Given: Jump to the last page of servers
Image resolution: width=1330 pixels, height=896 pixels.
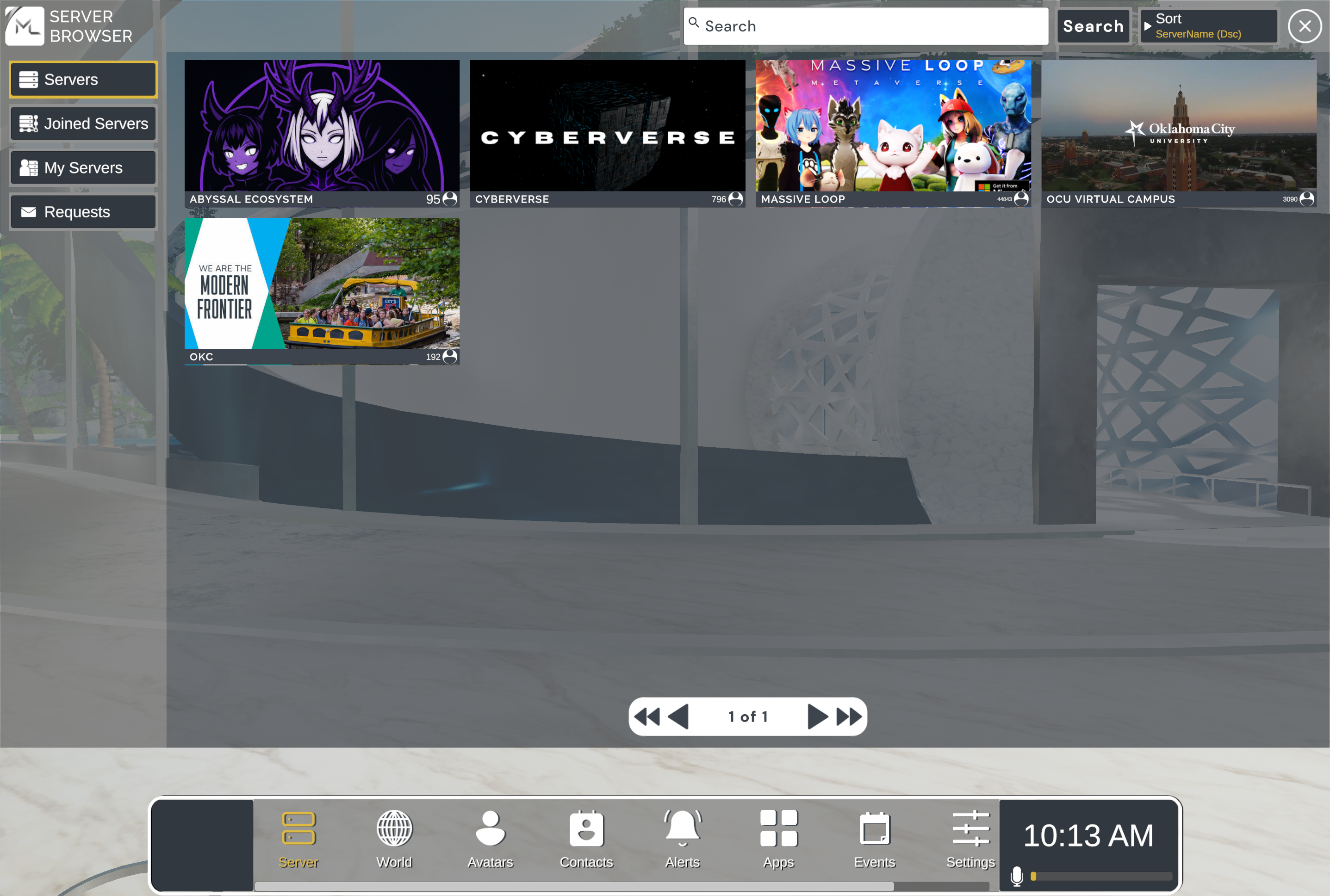Looking at the screenshot, I should pos(849,717).
